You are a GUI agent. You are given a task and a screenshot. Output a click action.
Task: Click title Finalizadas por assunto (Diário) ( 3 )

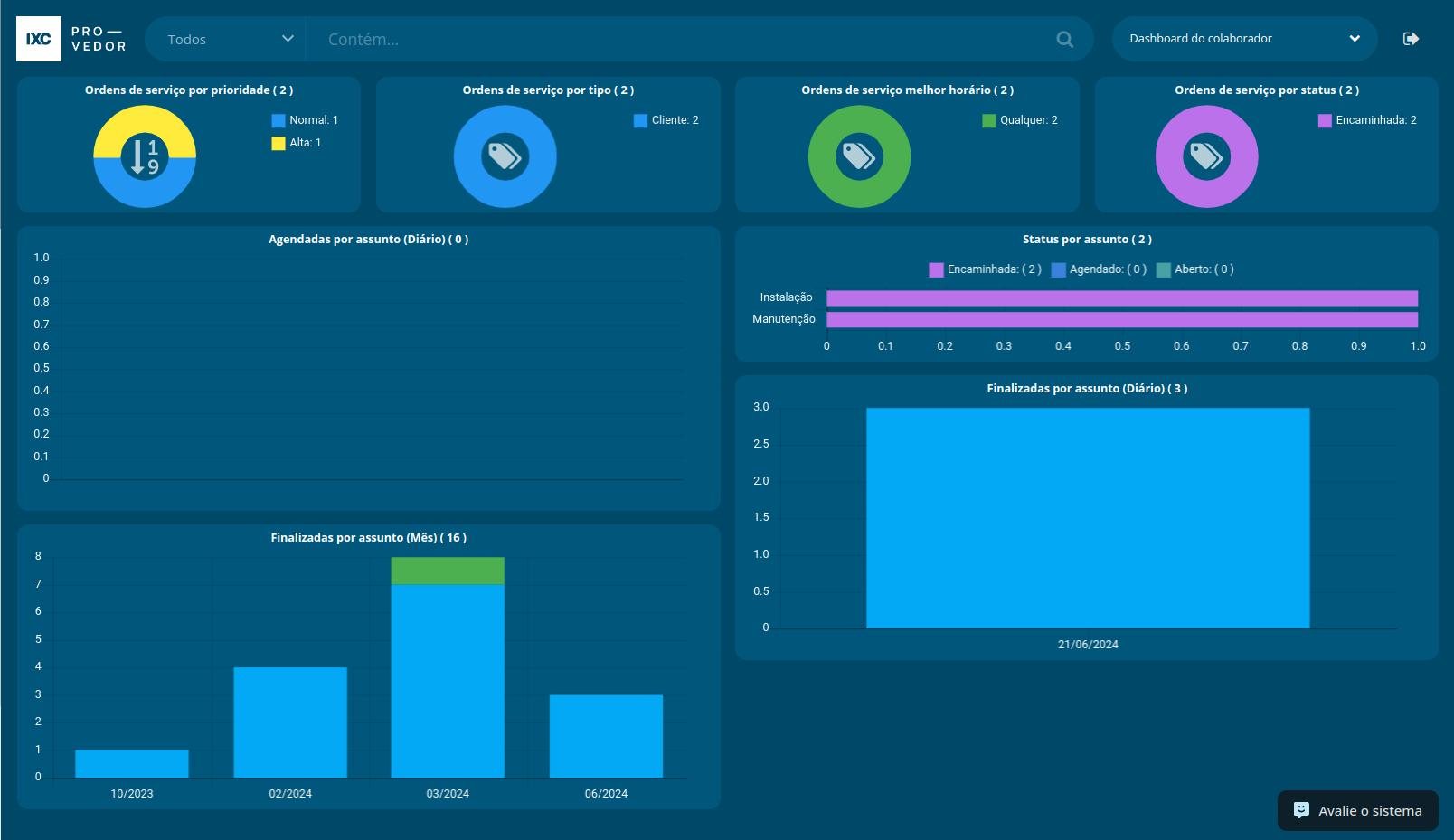tap(1087, 389)
